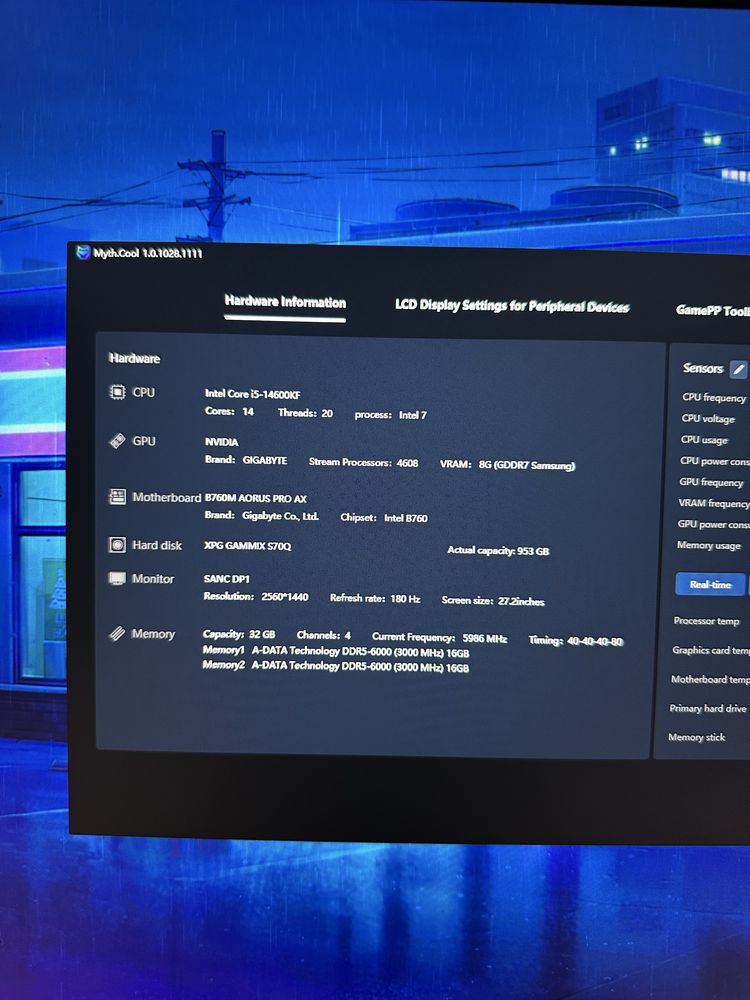This screenshot has width=750, height=1000.
Task: Click Actual capacity: 953 GB value
Action: click(498, 550)
